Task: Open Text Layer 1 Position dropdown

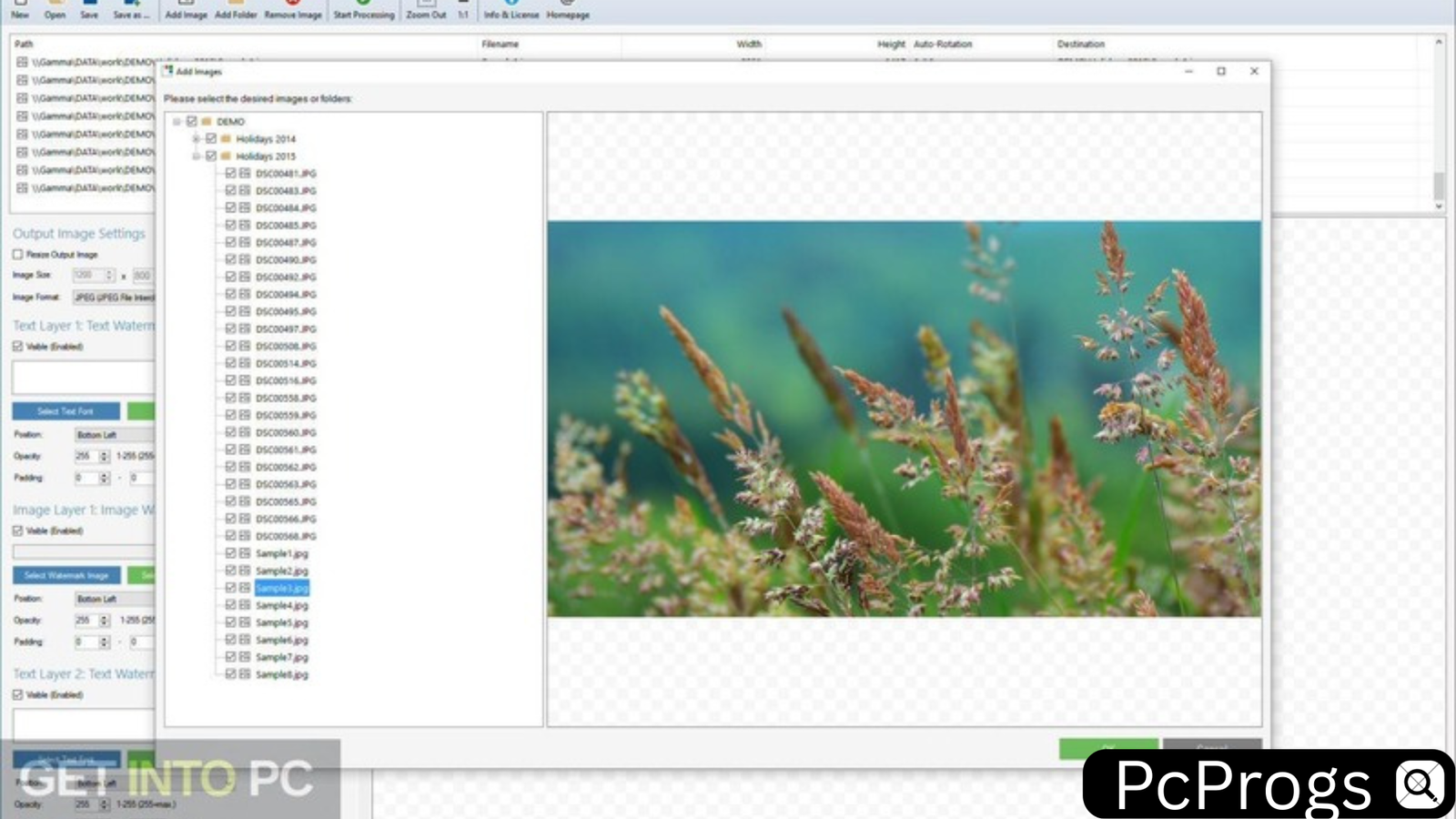Action: click(x=115, y=435)
